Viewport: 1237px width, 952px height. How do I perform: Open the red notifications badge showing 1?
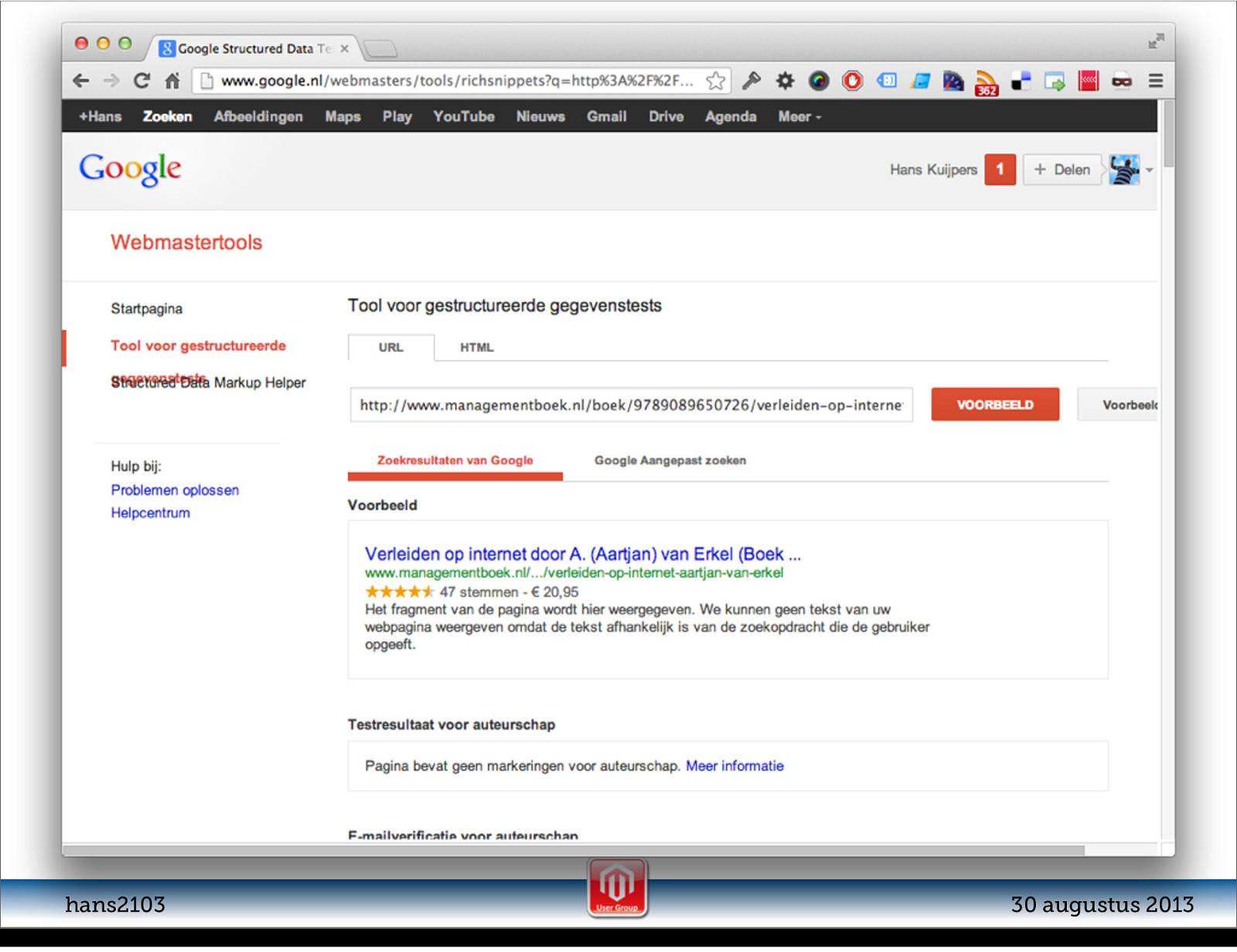tap(1000, 169)
